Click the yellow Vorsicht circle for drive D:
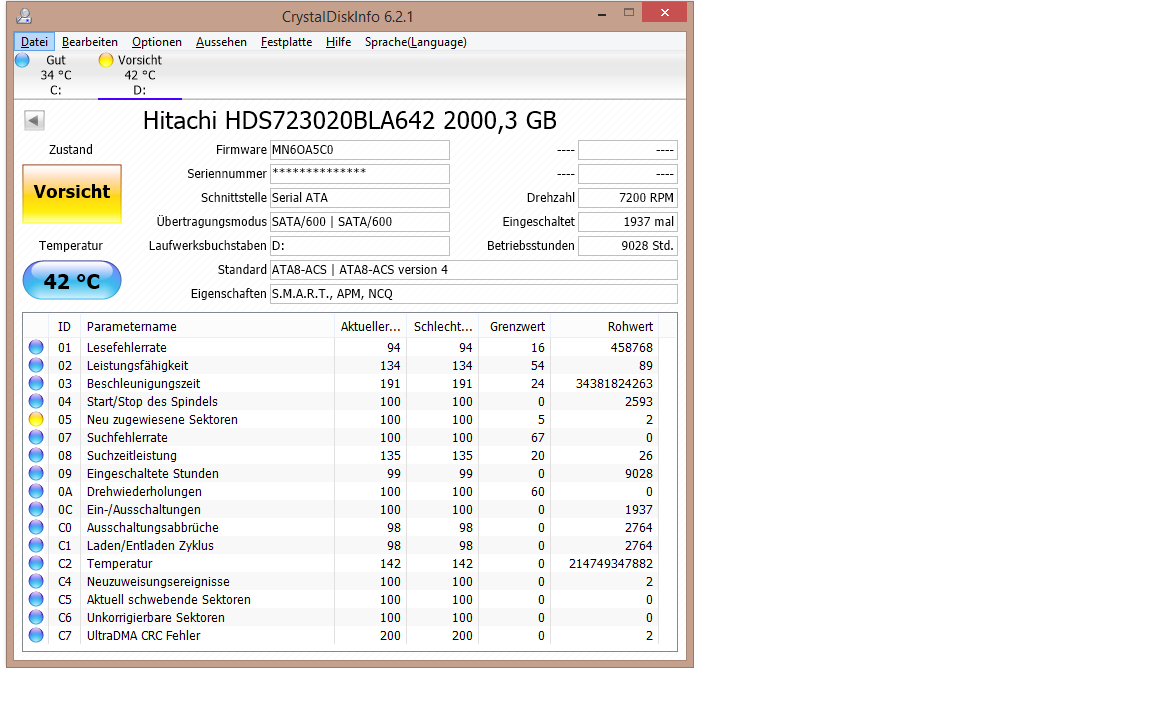1152x720 pixels. click(107, 60)
